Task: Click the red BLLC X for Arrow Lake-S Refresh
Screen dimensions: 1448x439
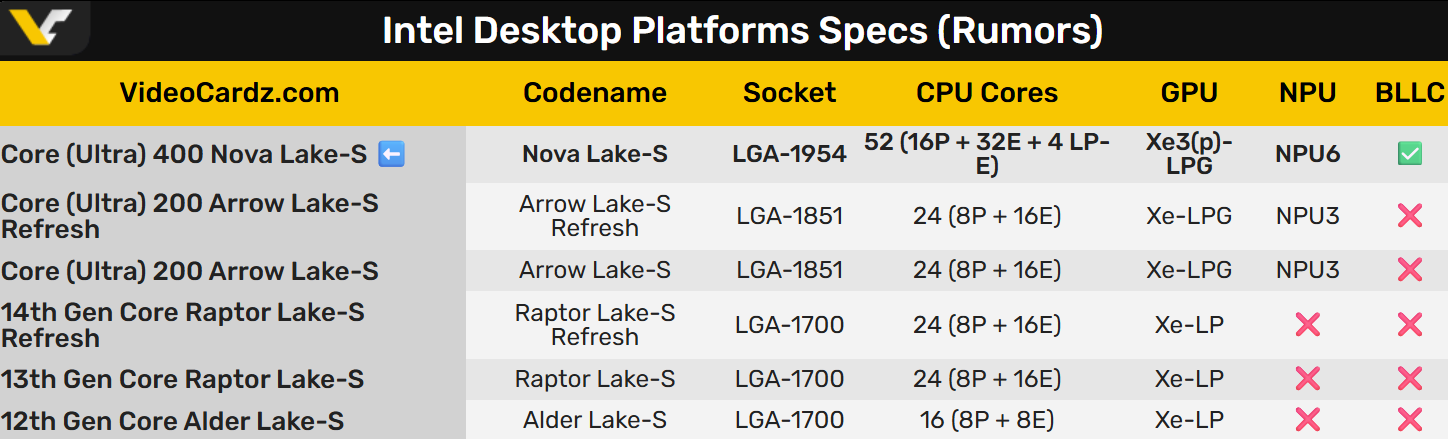Action: pyautogui.click(x=1409, y=216)
